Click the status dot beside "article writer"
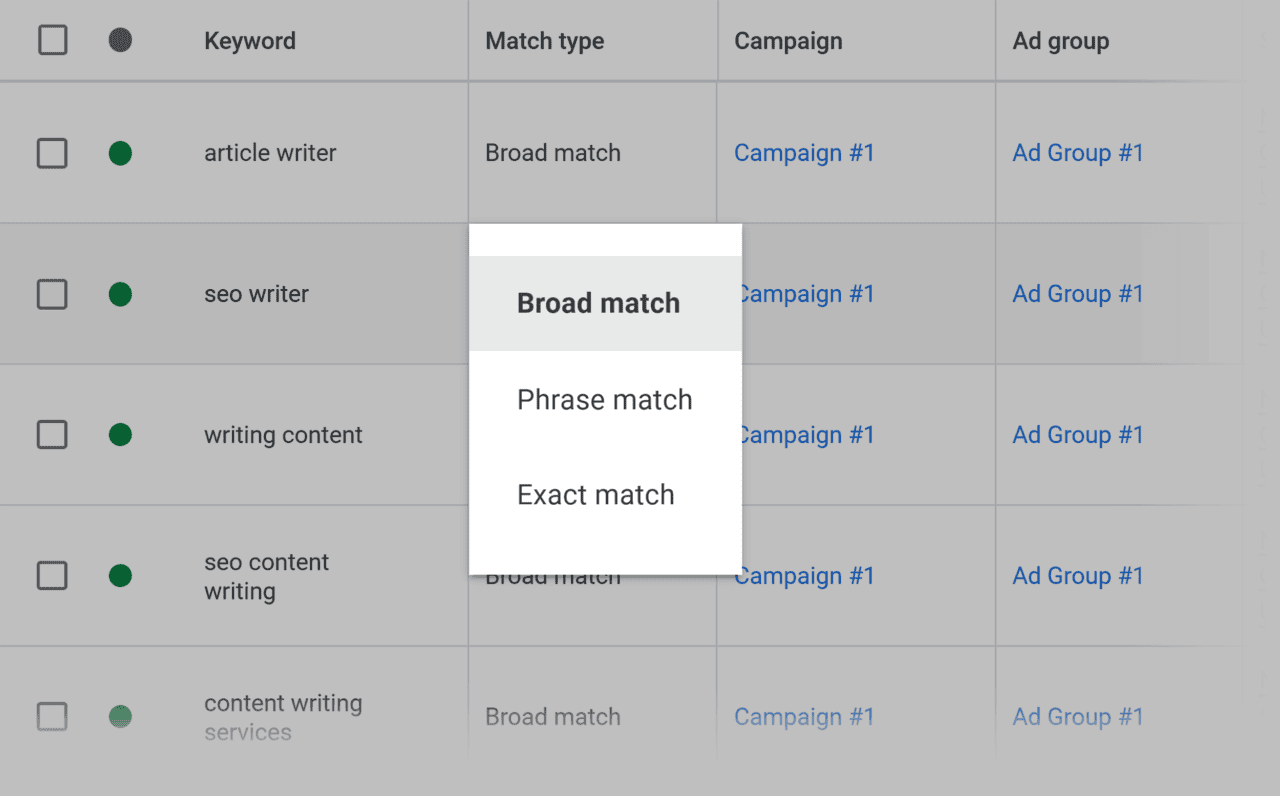 point(120,152)
